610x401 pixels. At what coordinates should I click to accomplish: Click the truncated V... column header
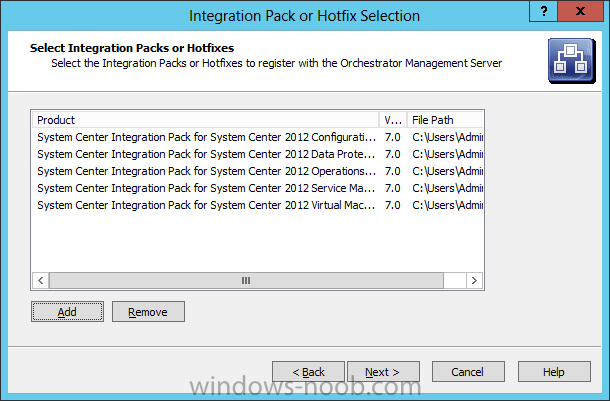pyautogui.click(x=393, y=120)
